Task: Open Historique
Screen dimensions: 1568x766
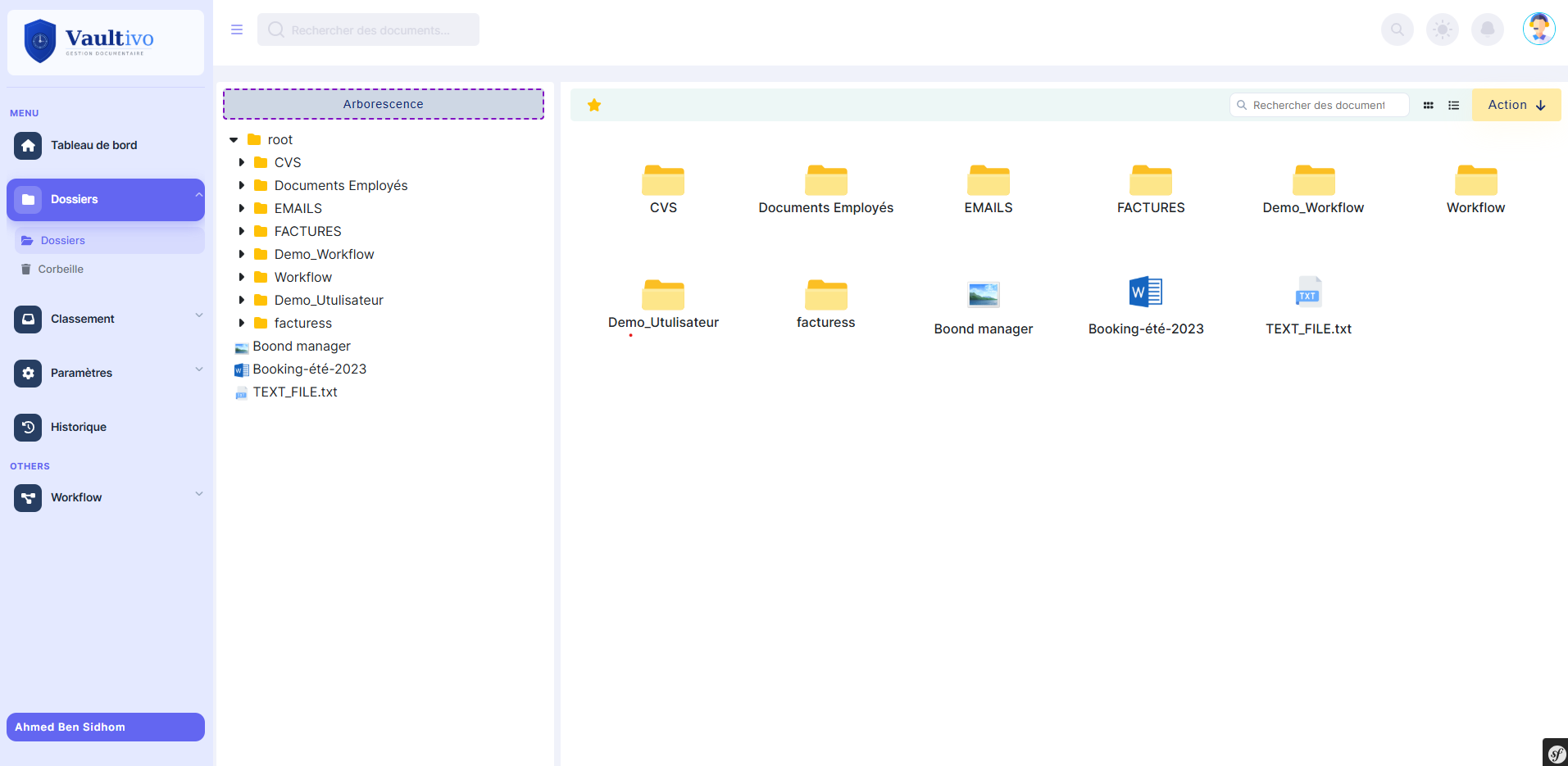Action: 106,427
